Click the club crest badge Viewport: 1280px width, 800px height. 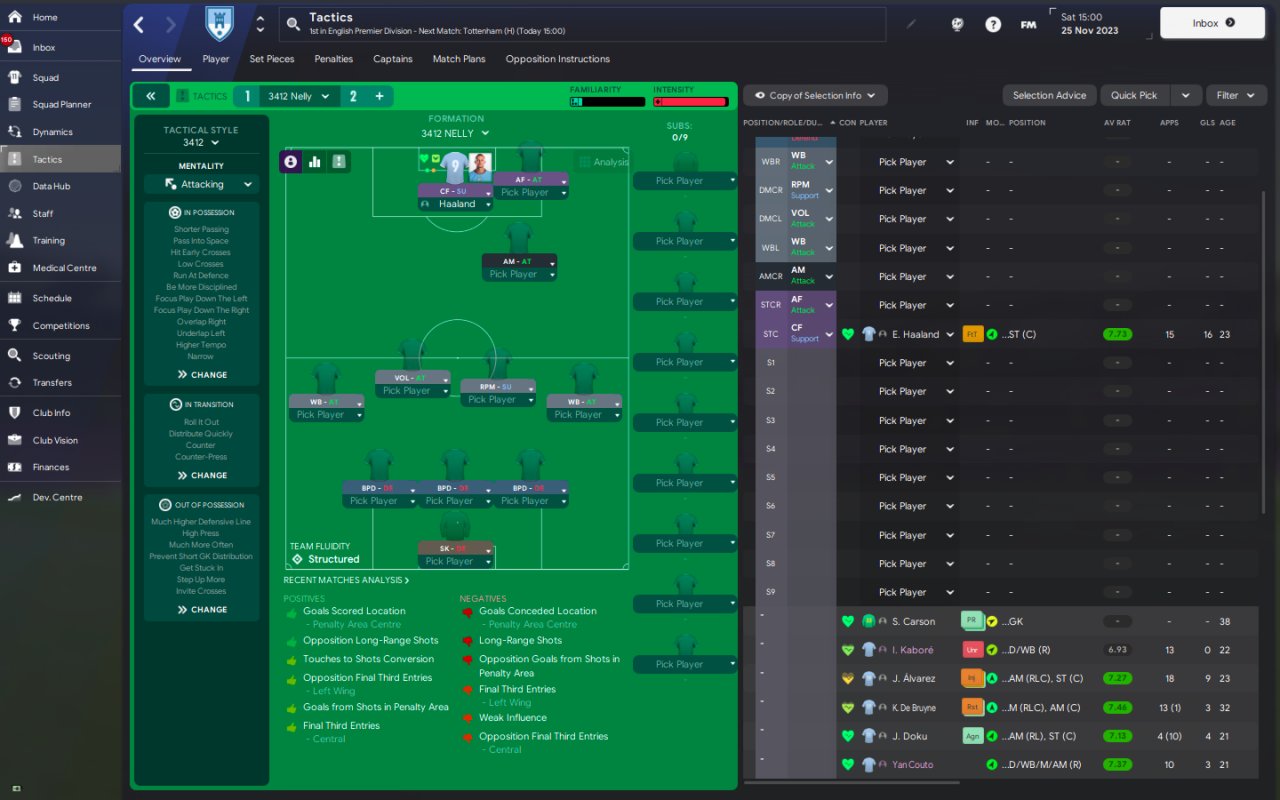[x=219, y=23]
